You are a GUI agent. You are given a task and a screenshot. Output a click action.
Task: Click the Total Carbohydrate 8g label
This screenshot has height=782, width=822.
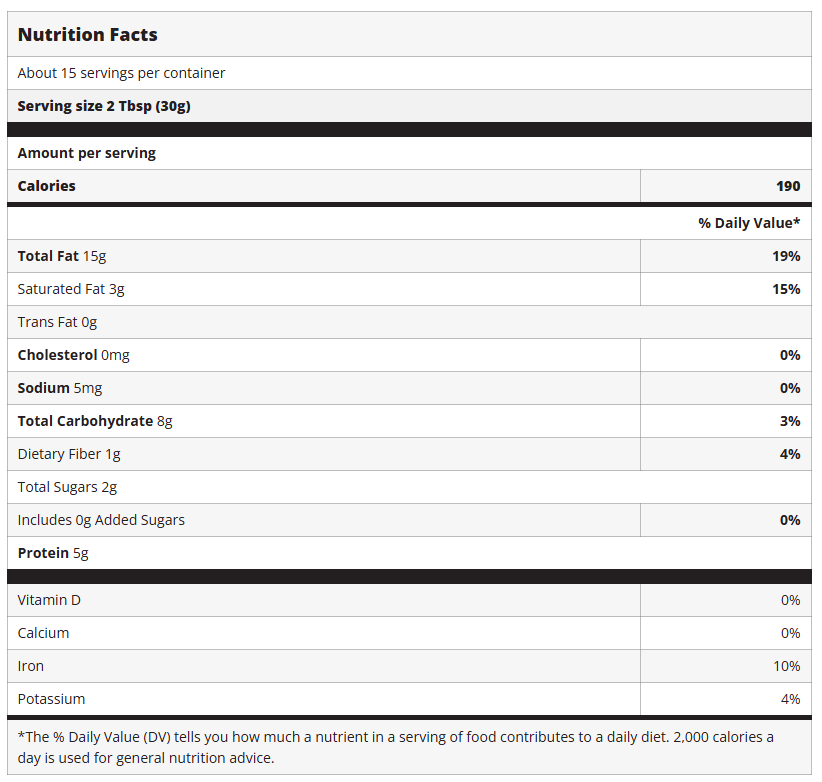(x=95, y=421)
